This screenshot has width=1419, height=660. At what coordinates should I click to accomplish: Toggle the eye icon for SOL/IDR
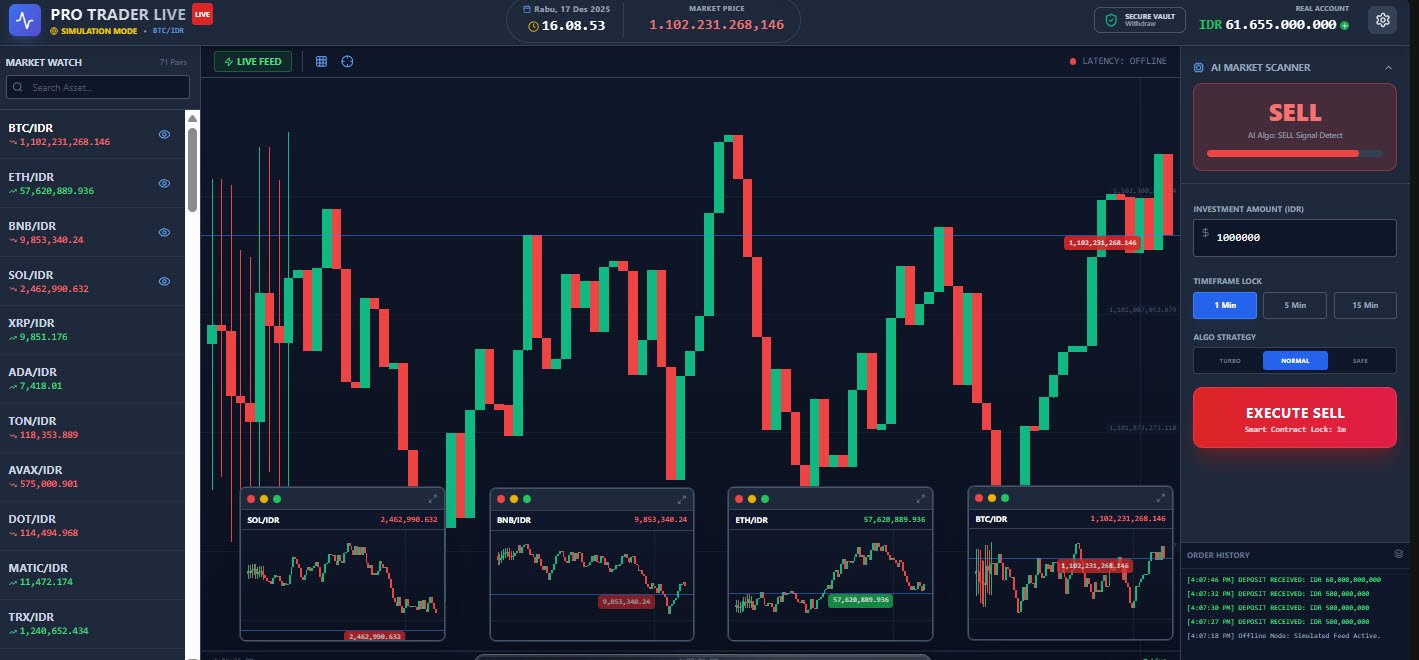click(x=164, y=281)
